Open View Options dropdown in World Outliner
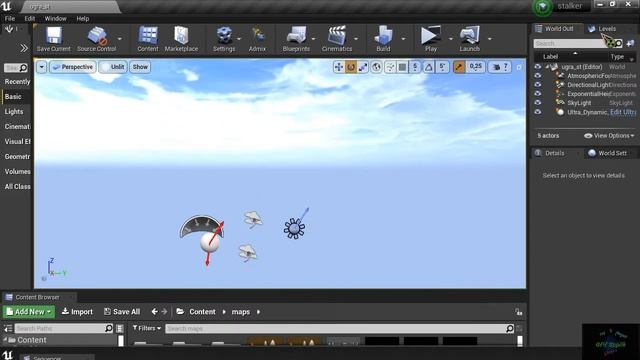Screen dimensions: 640x360 [609, 136]
